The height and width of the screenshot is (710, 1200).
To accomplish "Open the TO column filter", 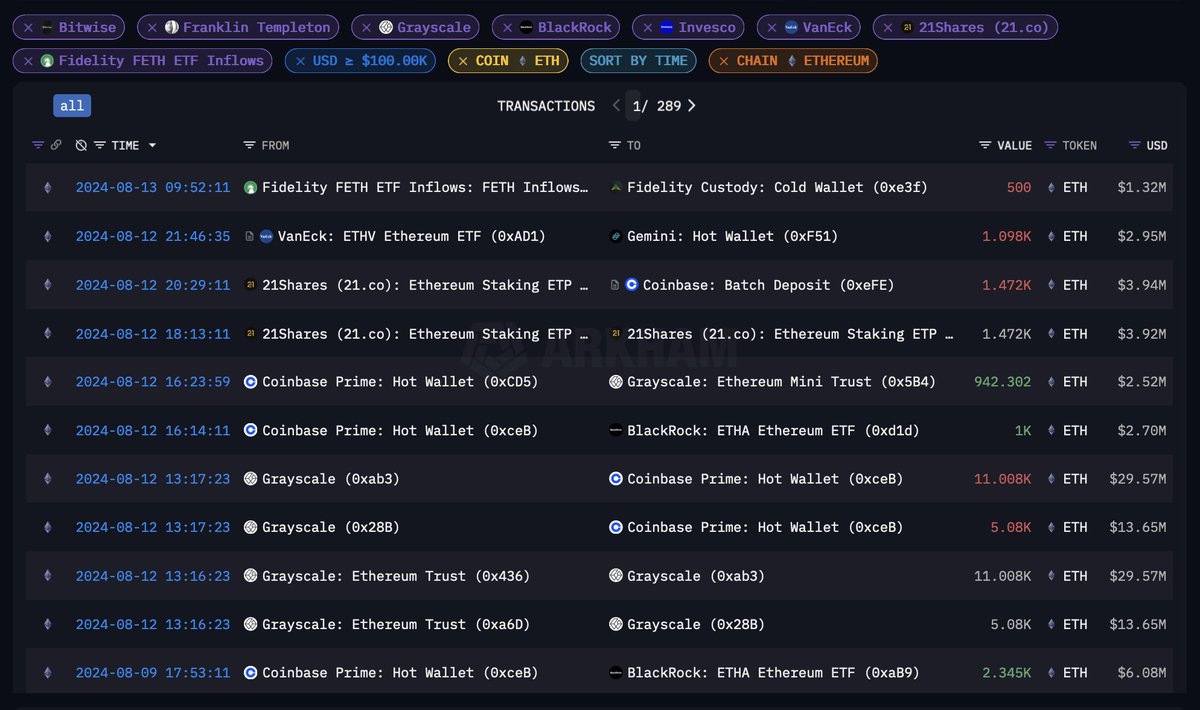I will [614, 146].
